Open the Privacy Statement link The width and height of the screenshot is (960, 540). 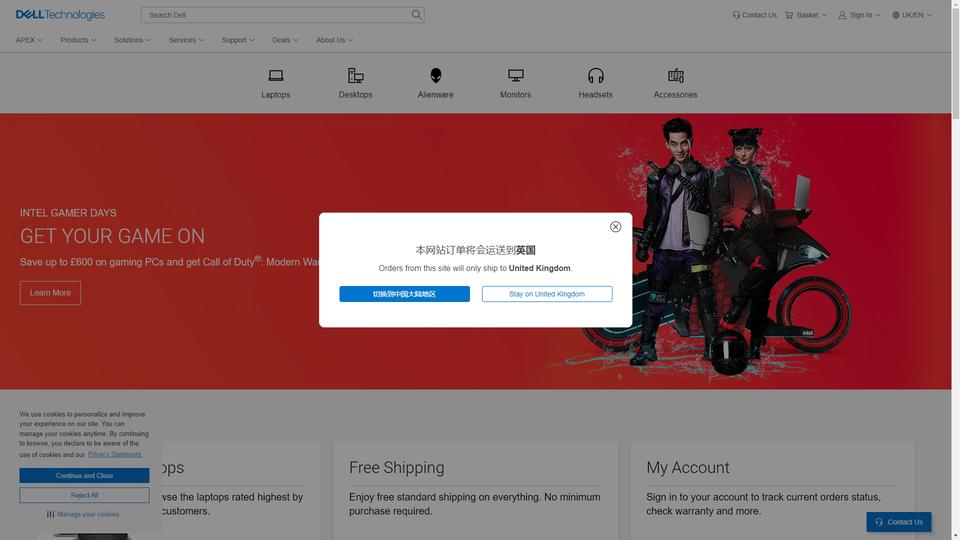115,454
